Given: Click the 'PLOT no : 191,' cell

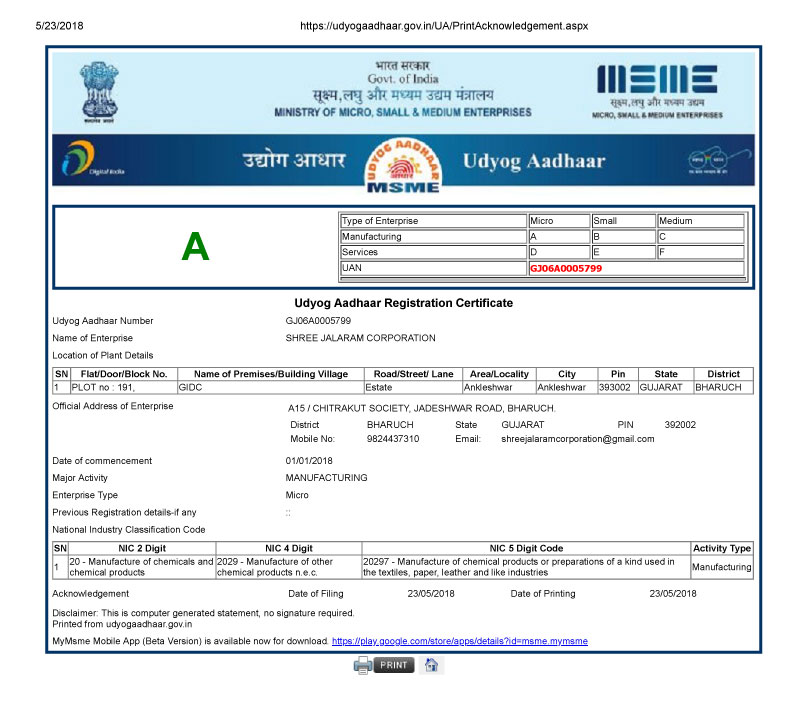Looking at the screenshot, I should pyautogui.click(x=124, y=388).
